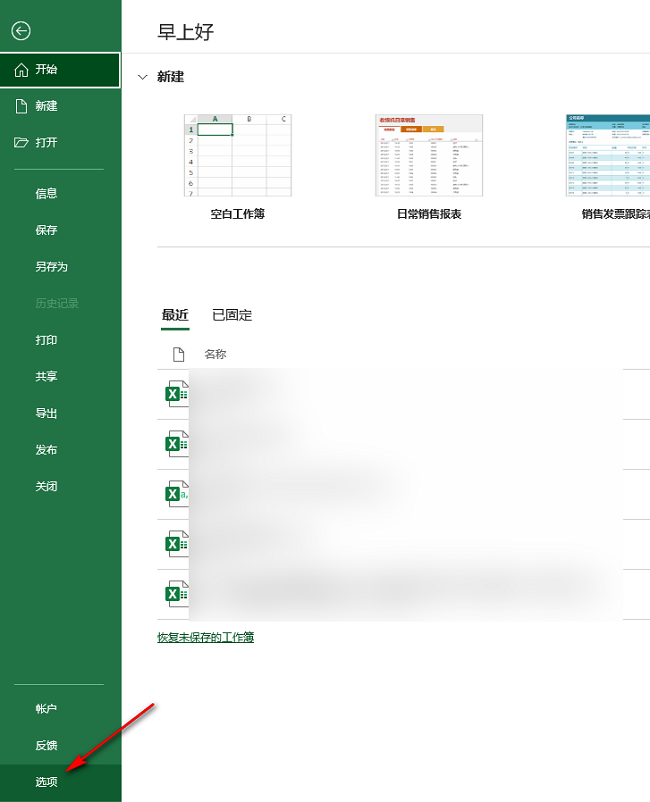Select the 最近 tab
650x802 pixels.
[x=175, y=315]
